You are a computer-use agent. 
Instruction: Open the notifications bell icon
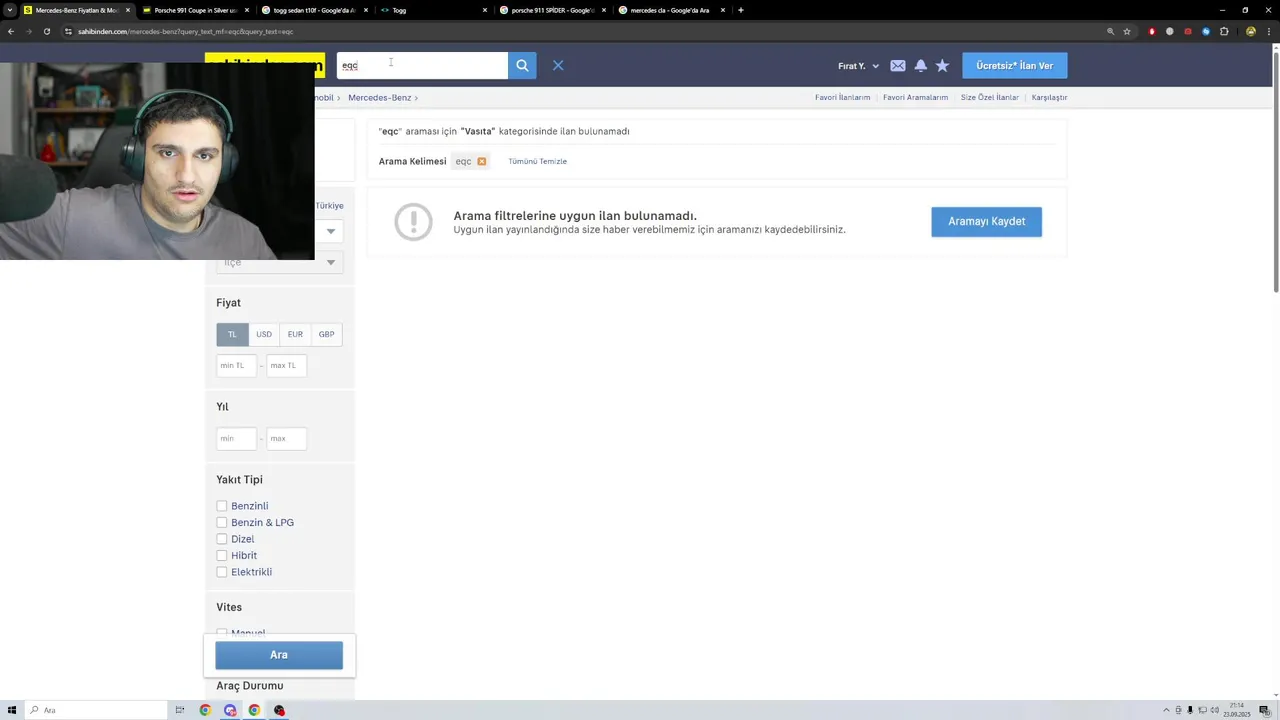[920, 66]
